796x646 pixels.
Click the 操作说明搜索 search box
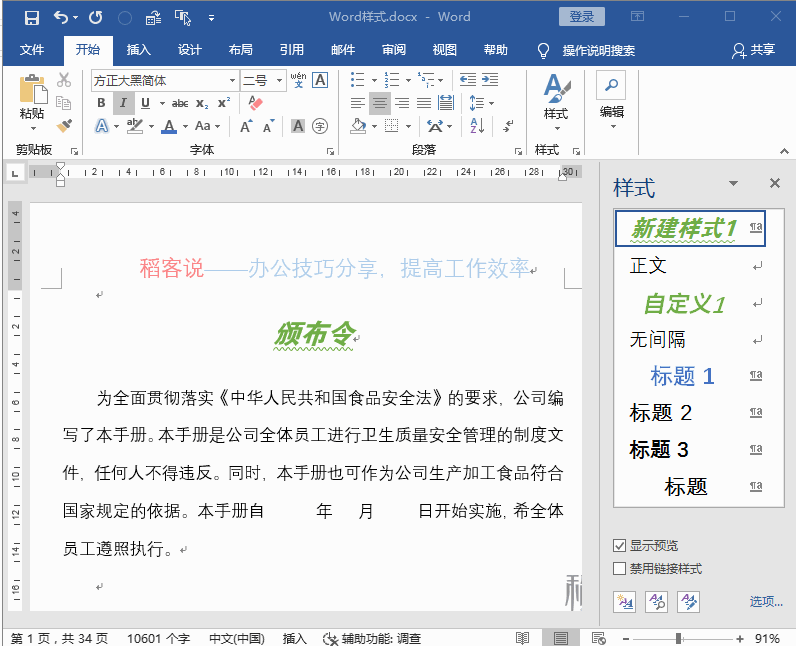click(x=598, y=50)
